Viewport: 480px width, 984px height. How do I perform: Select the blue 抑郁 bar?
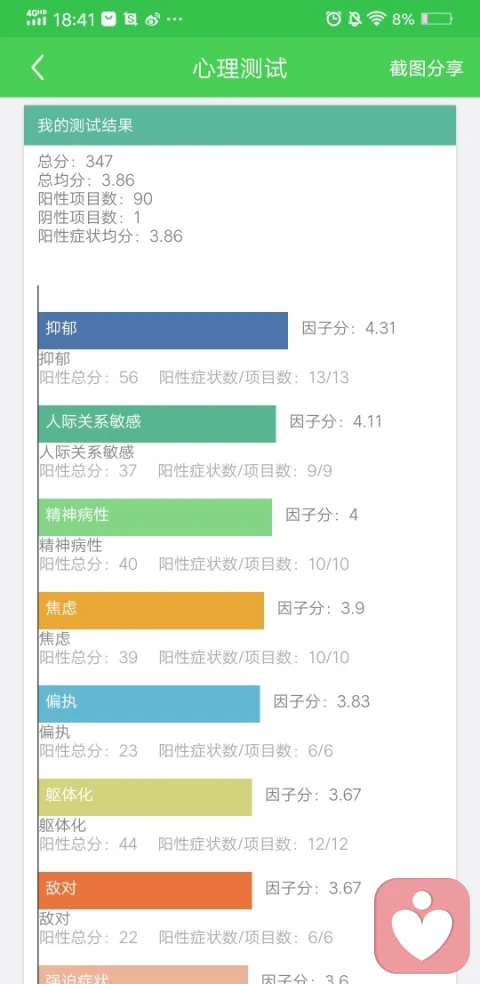tap(163, 330)
